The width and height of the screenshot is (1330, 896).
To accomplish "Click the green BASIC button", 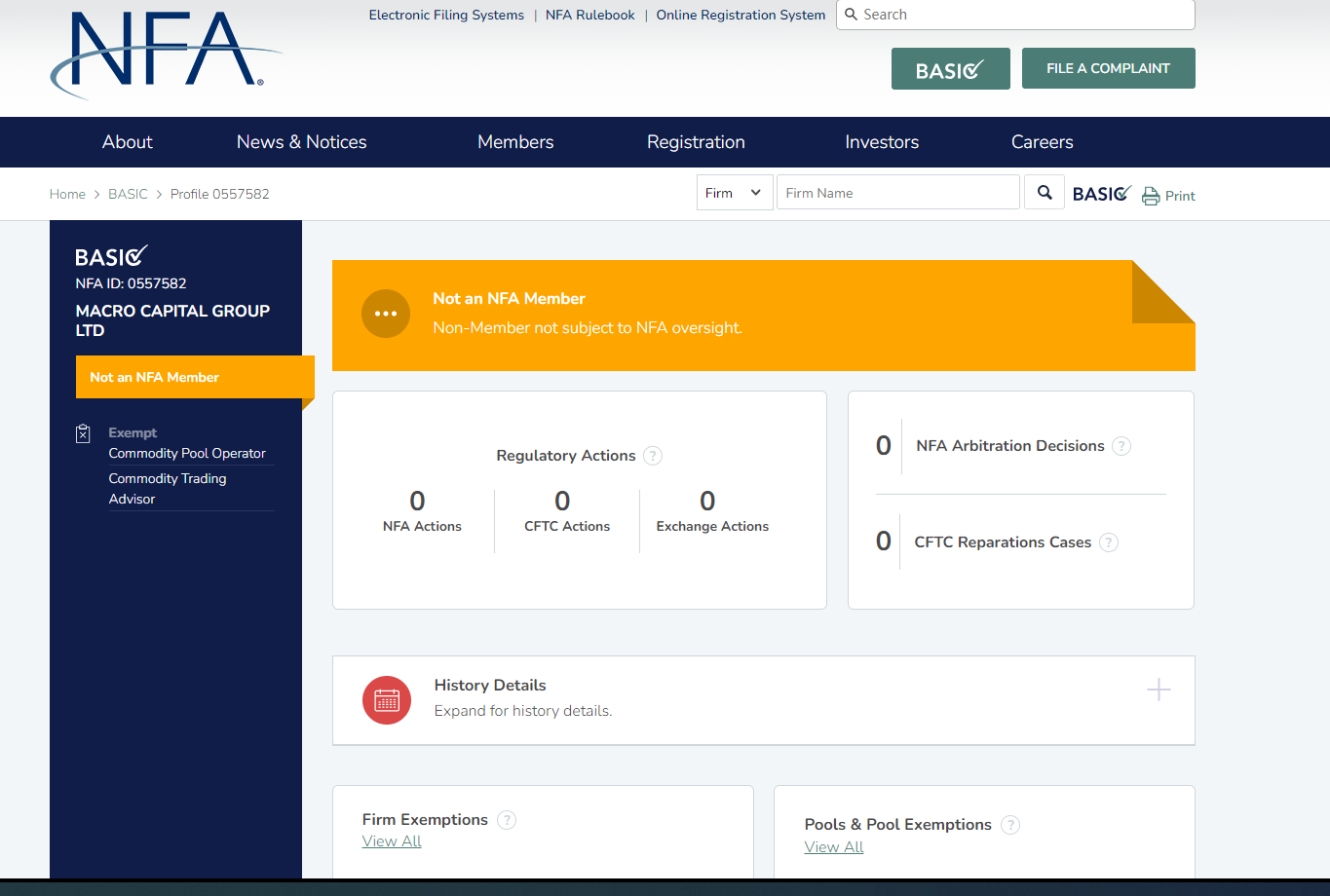I will click(x=950, y=69).
